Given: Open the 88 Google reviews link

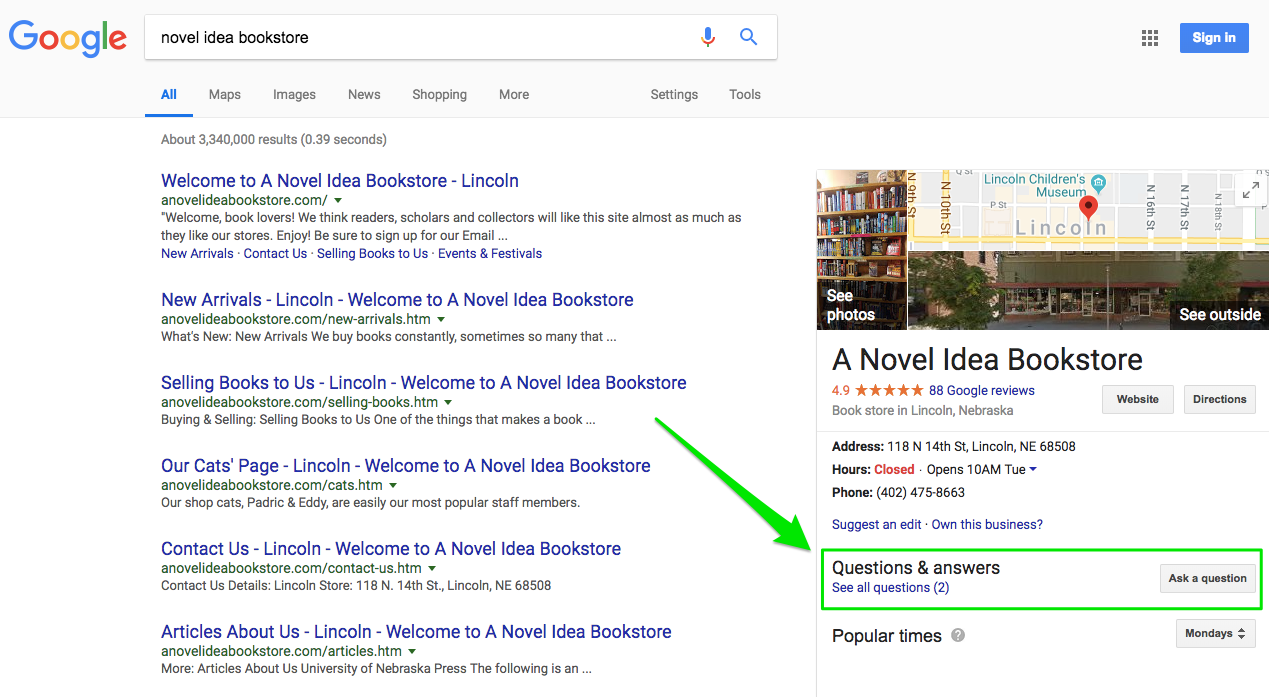Looking at the screenshot, I should [982, 390].
